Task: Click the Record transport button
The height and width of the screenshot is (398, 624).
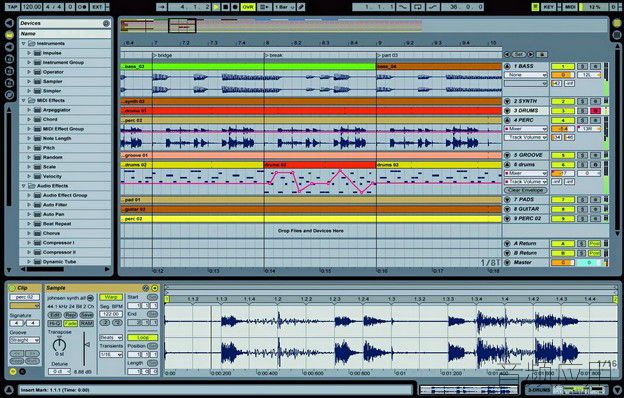Action: pyautogui.click(x=235, y=7)
